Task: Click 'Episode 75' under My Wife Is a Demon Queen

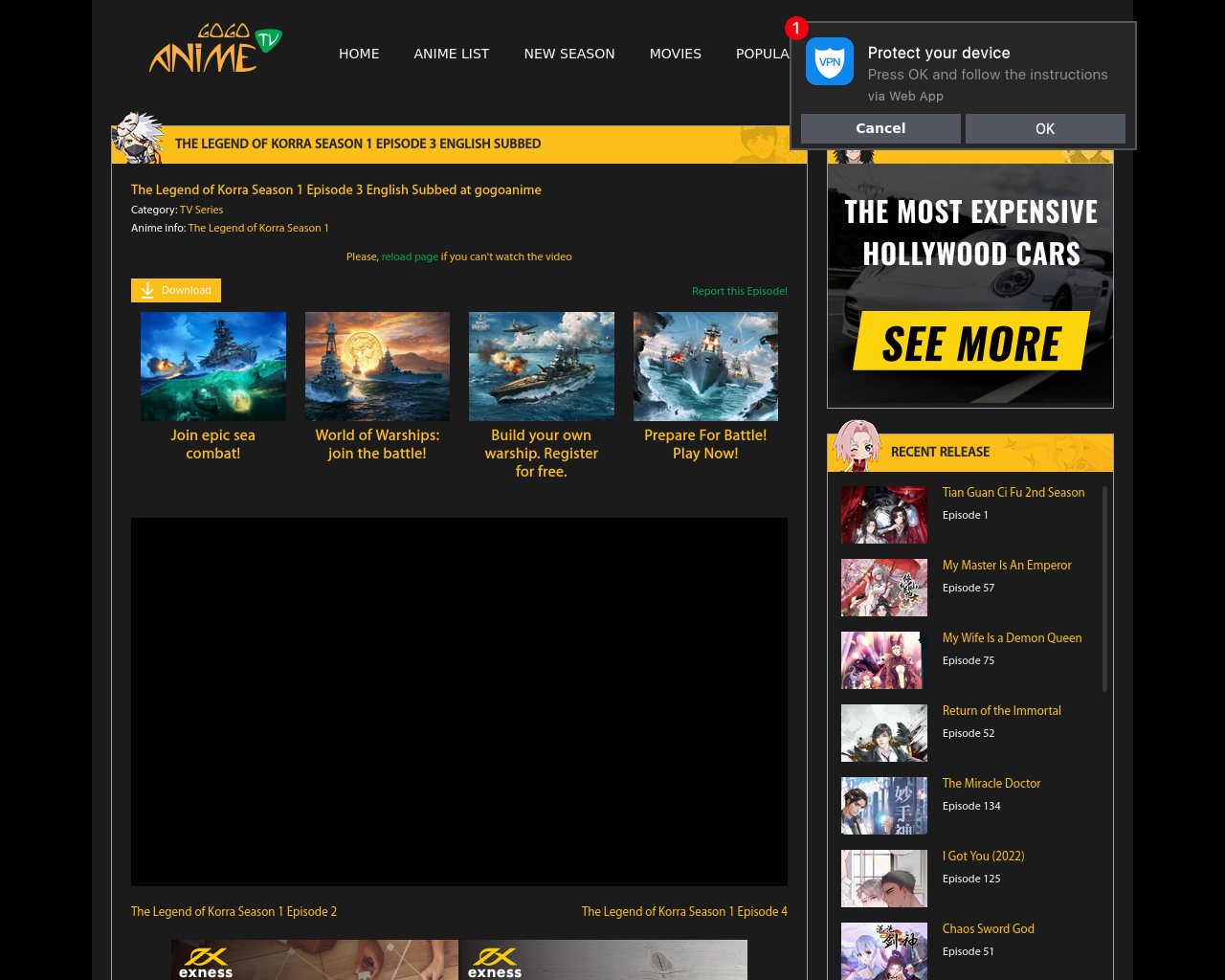Action: point(969,660)
